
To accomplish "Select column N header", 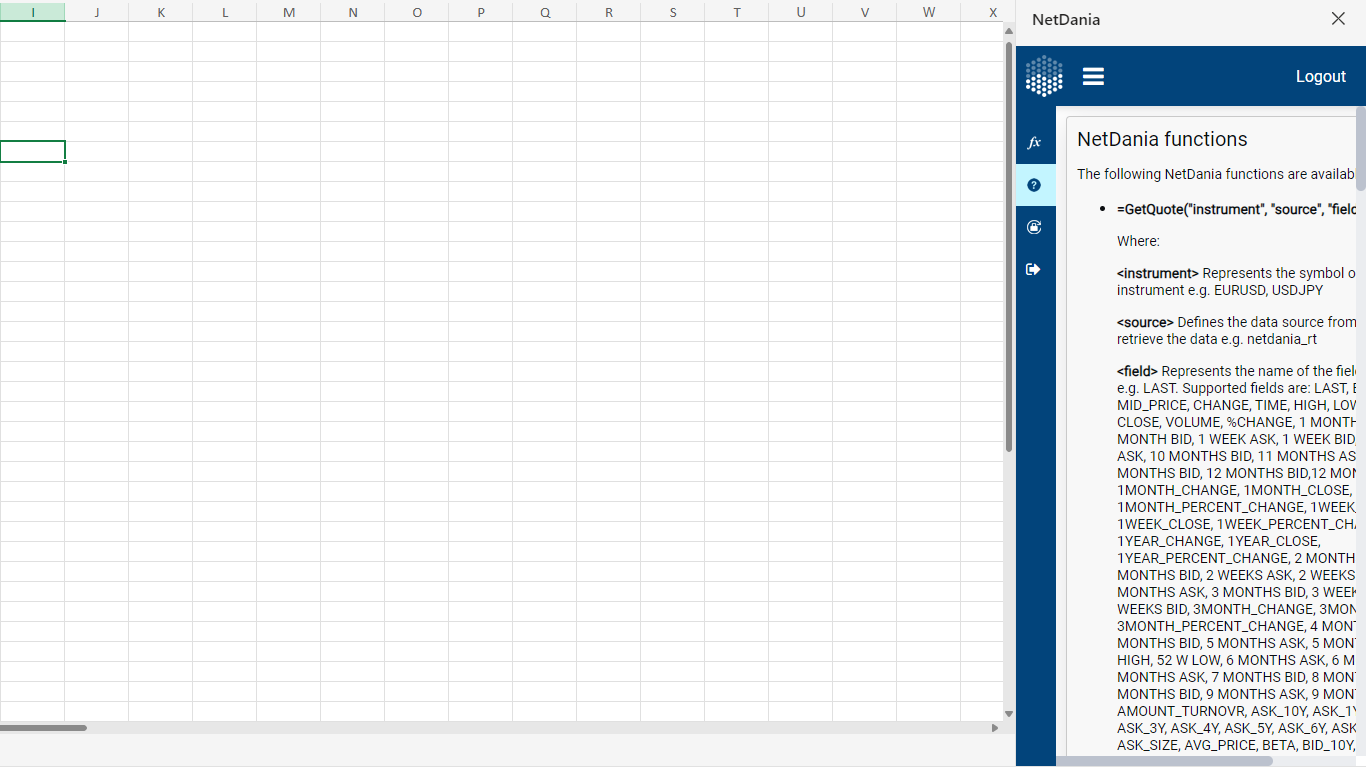I will (353, 12).
